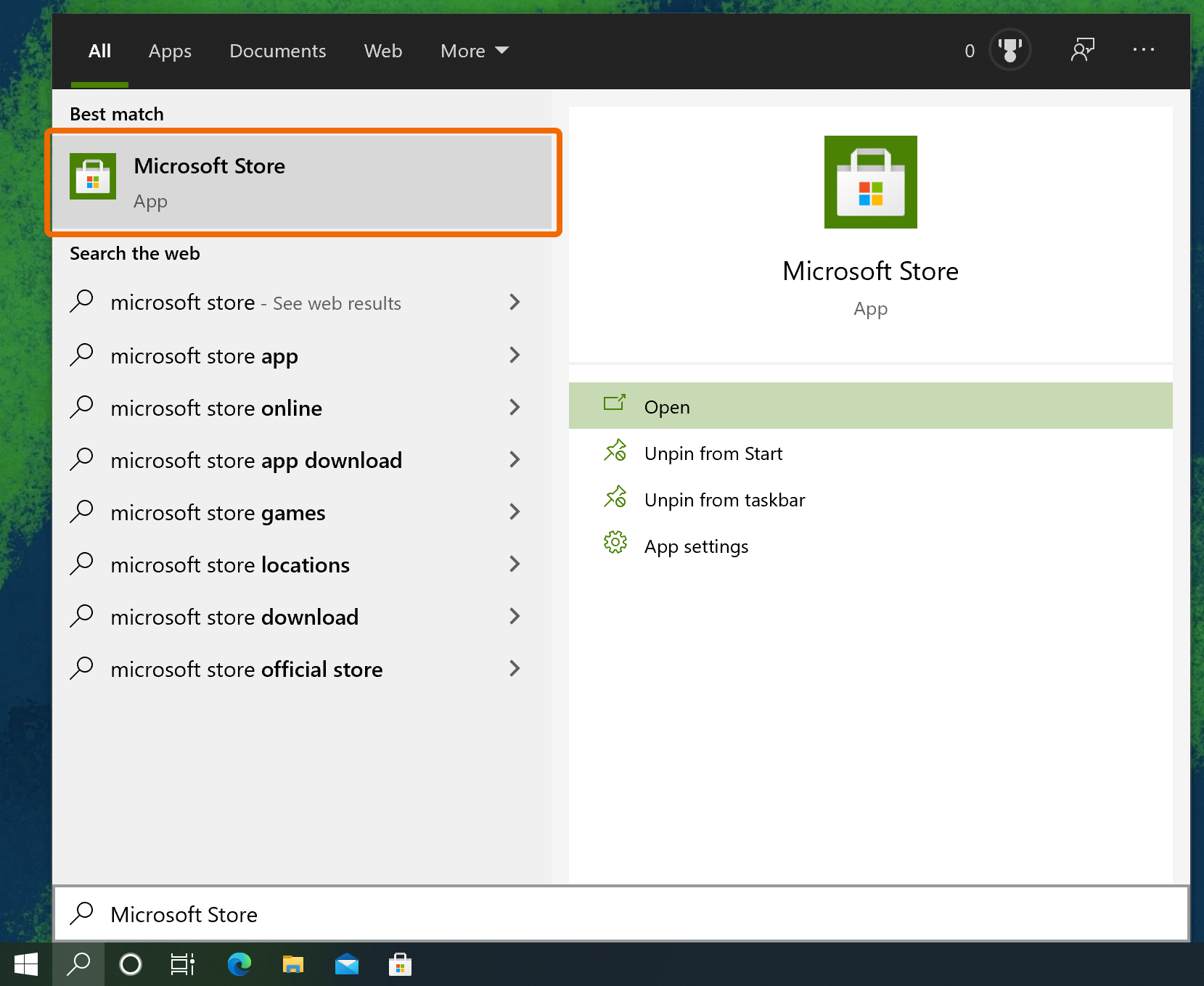The image size is (1204, 986).
Task: Open the three-dot options menu
Action: click(x=1143, y=50)
